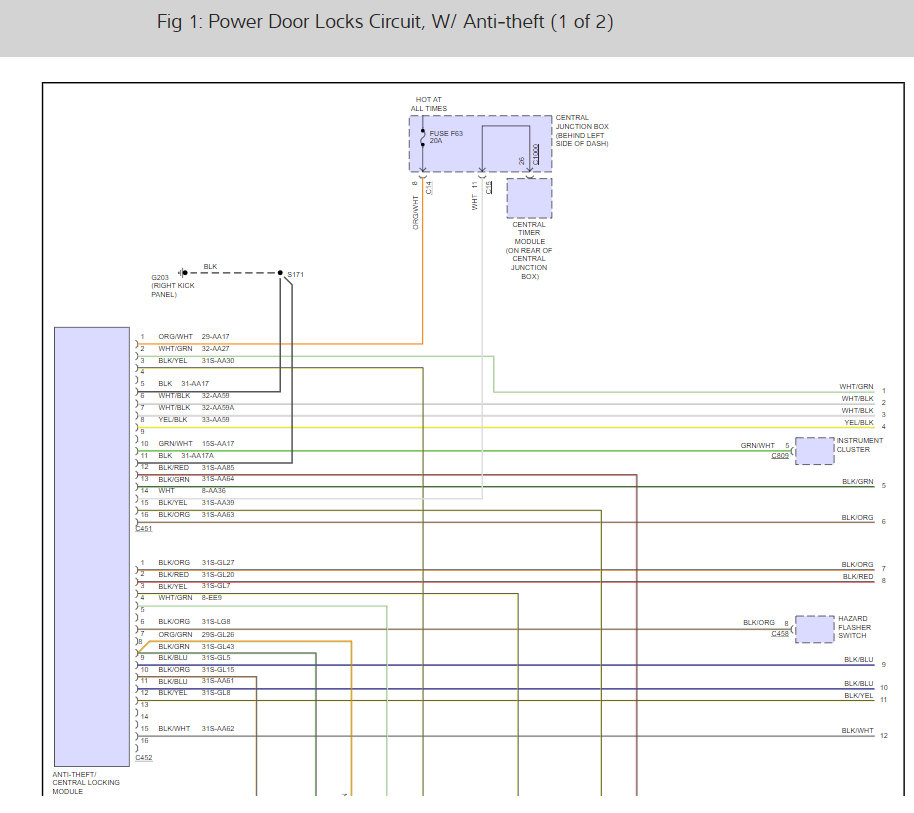Screen dimensions: 914x813
Task: Click the C800 connector link
Action: pyautogui.click(x=780, y=456)
